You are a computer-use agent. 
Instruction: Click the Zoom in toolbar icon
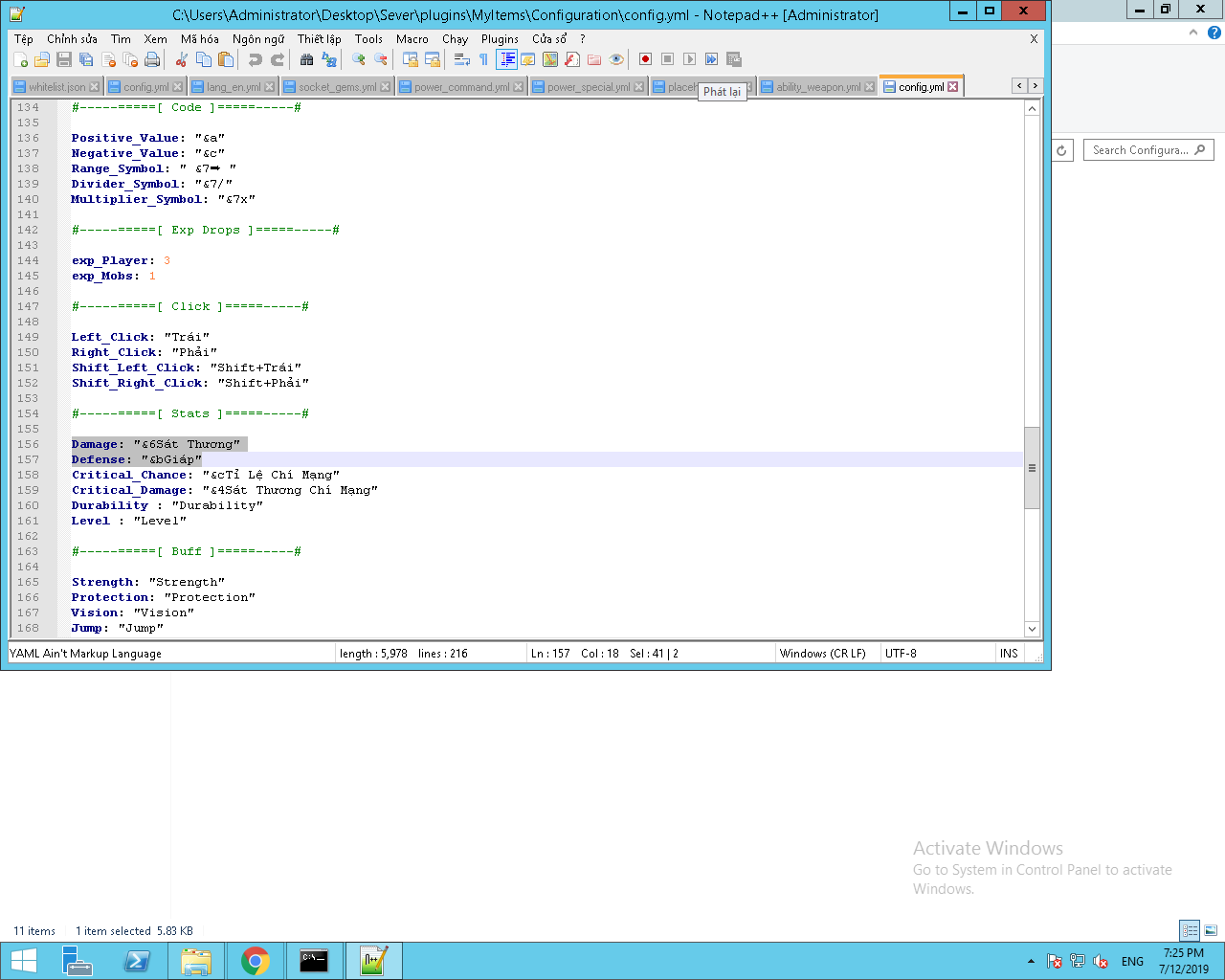pos(359,59)
